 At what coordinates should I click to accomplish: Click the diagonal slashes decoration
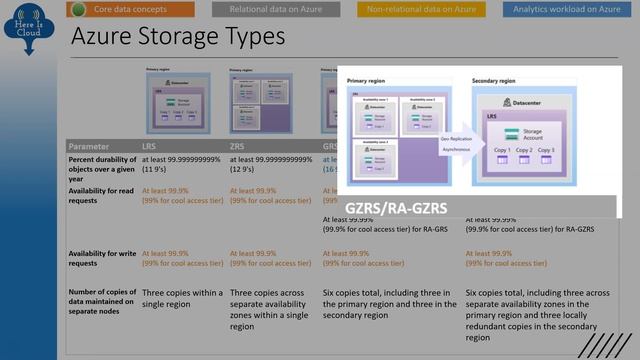click(604, 345)
